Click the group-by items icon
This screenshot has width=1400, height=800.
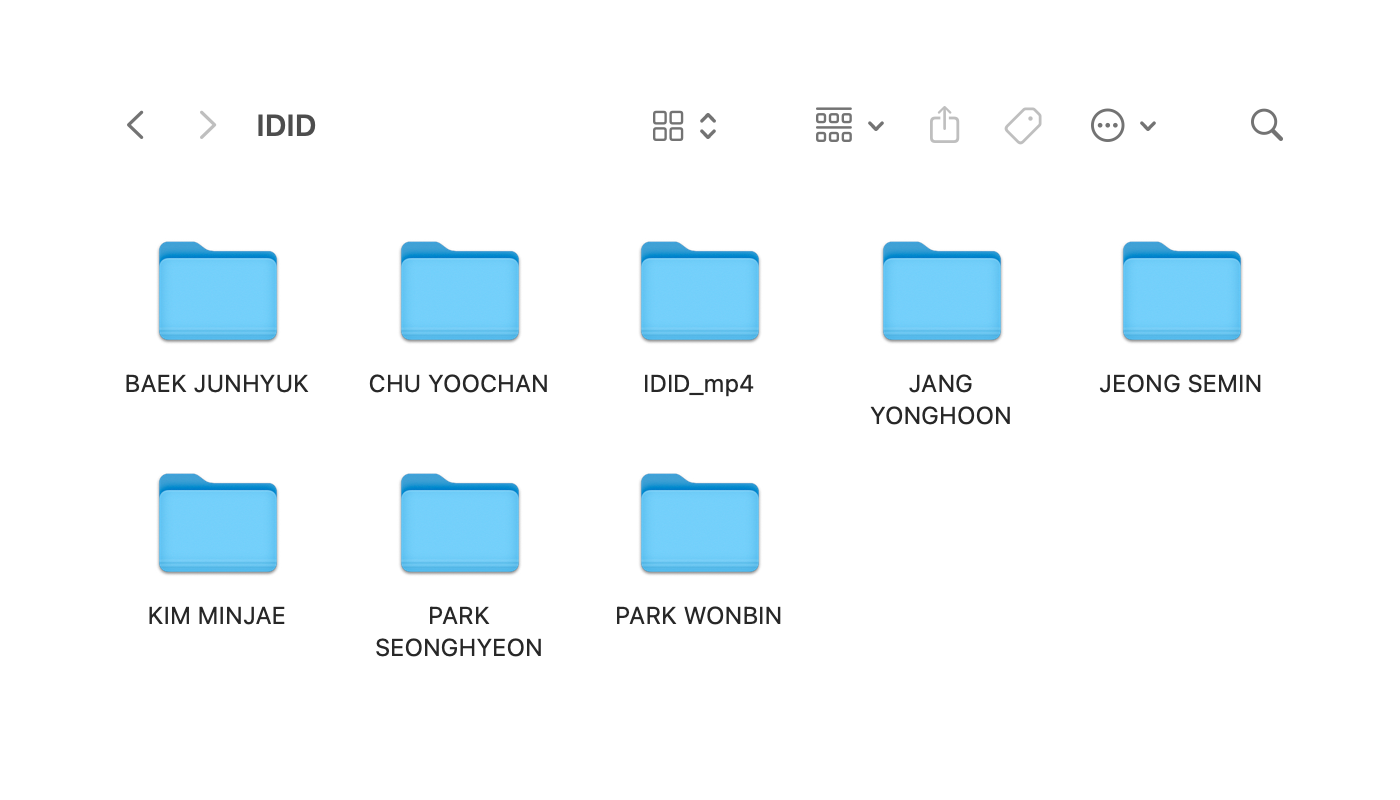coord(833,125)
